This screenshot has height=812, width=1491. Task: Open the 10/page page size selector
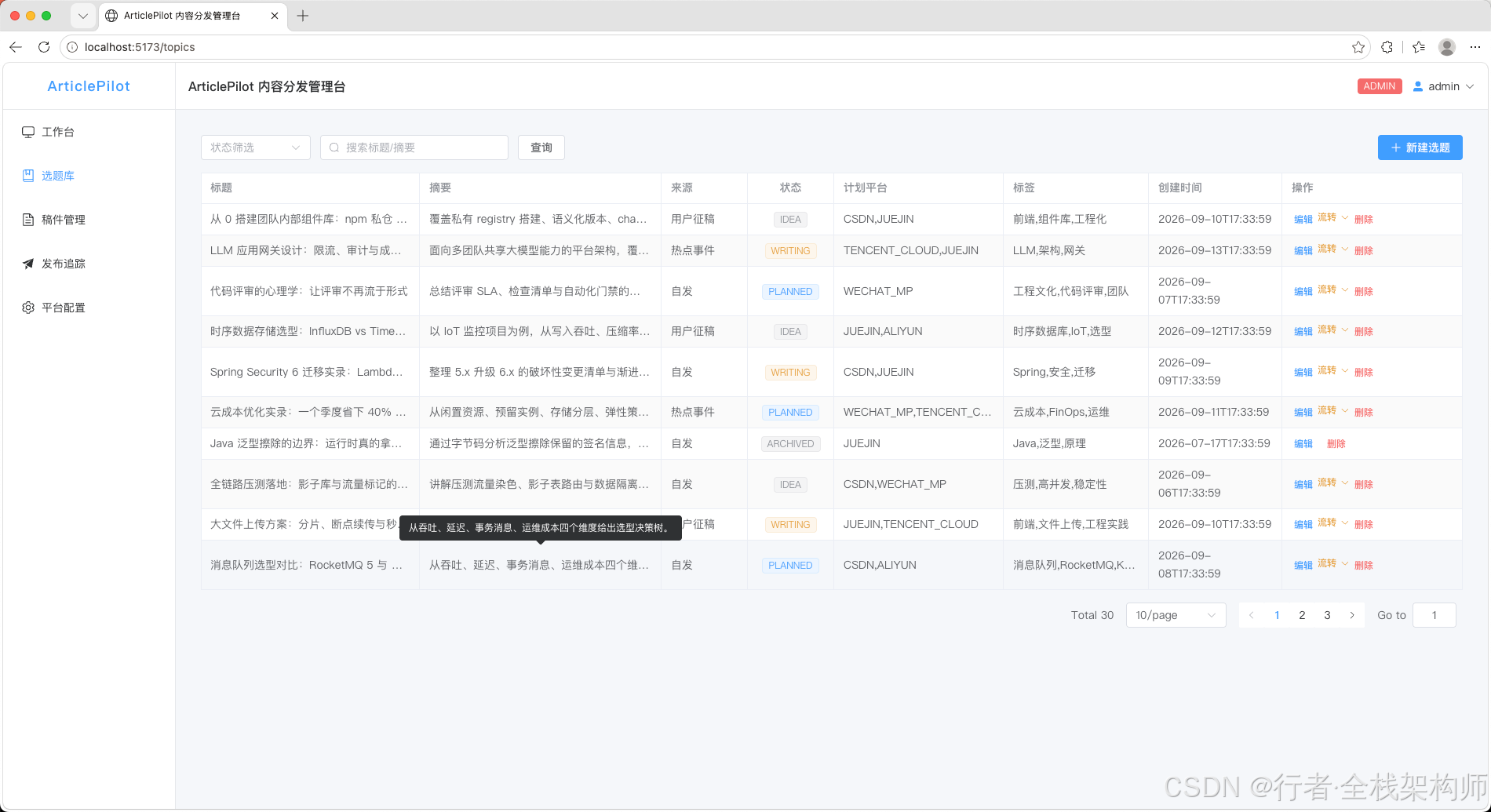(x=1176, y=615)
